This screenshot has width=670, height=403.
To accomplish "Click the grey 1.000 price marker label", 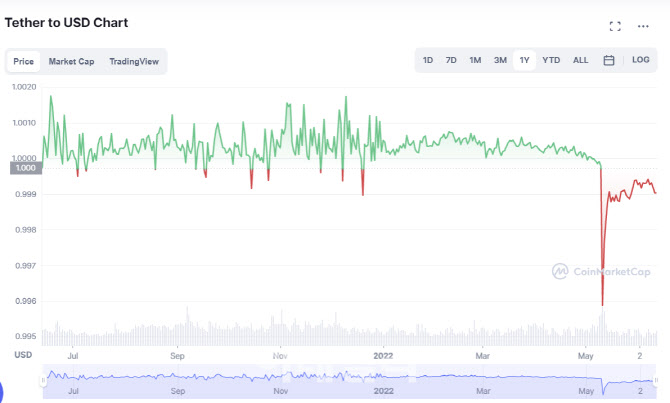I will pos(26,168).
